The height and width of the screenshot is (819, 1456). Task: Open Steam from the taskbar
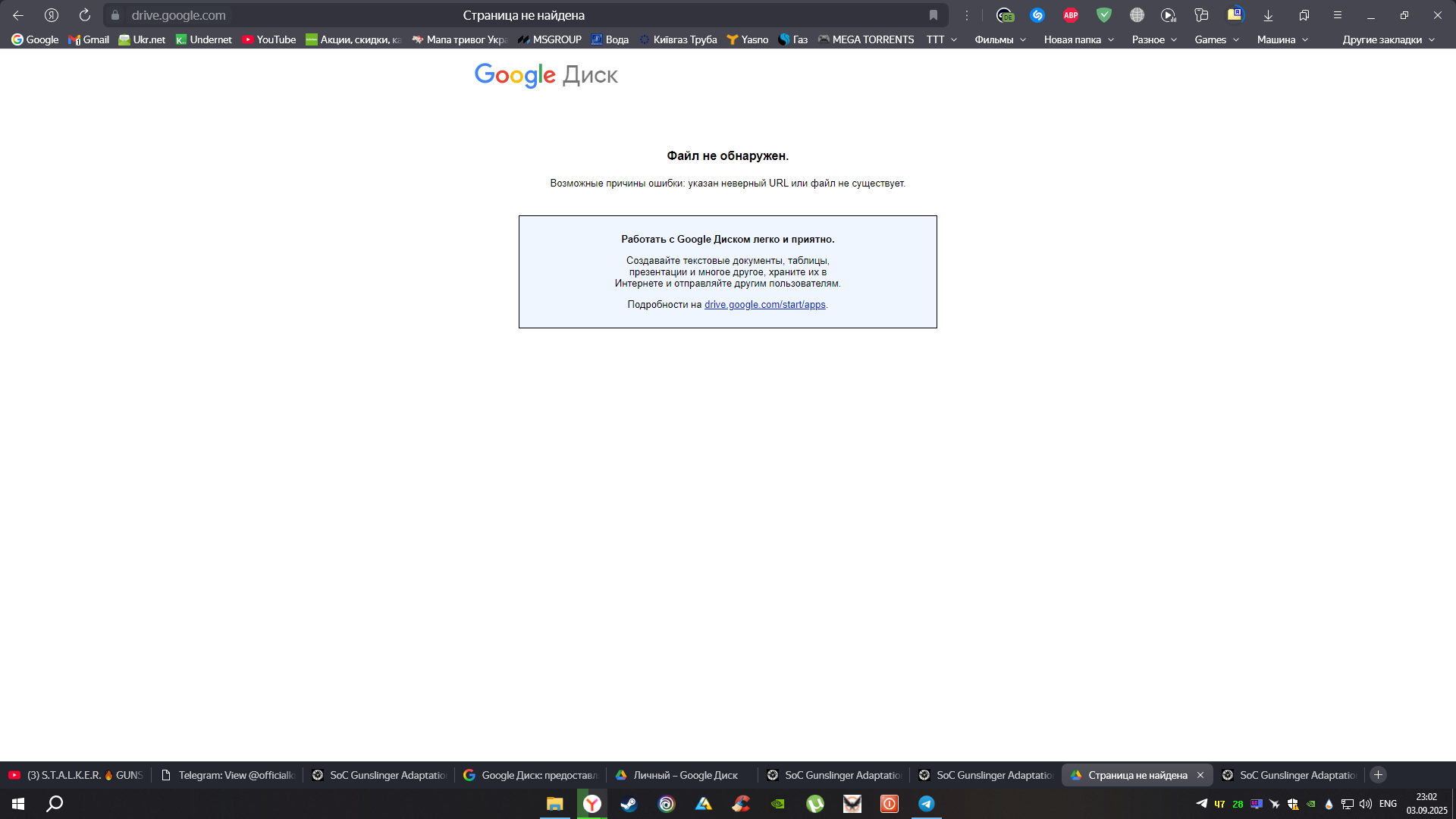[629, 804]
